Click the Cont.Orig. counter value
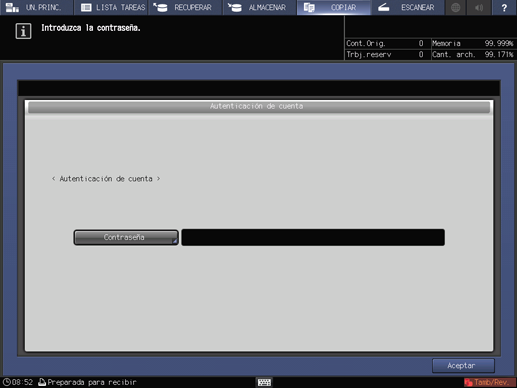This screenshot has width=517, height=388. [421, 43]
